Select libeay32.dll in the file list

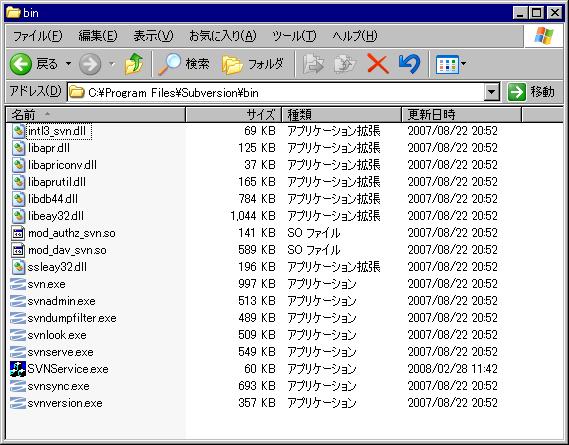coord(56,216)
